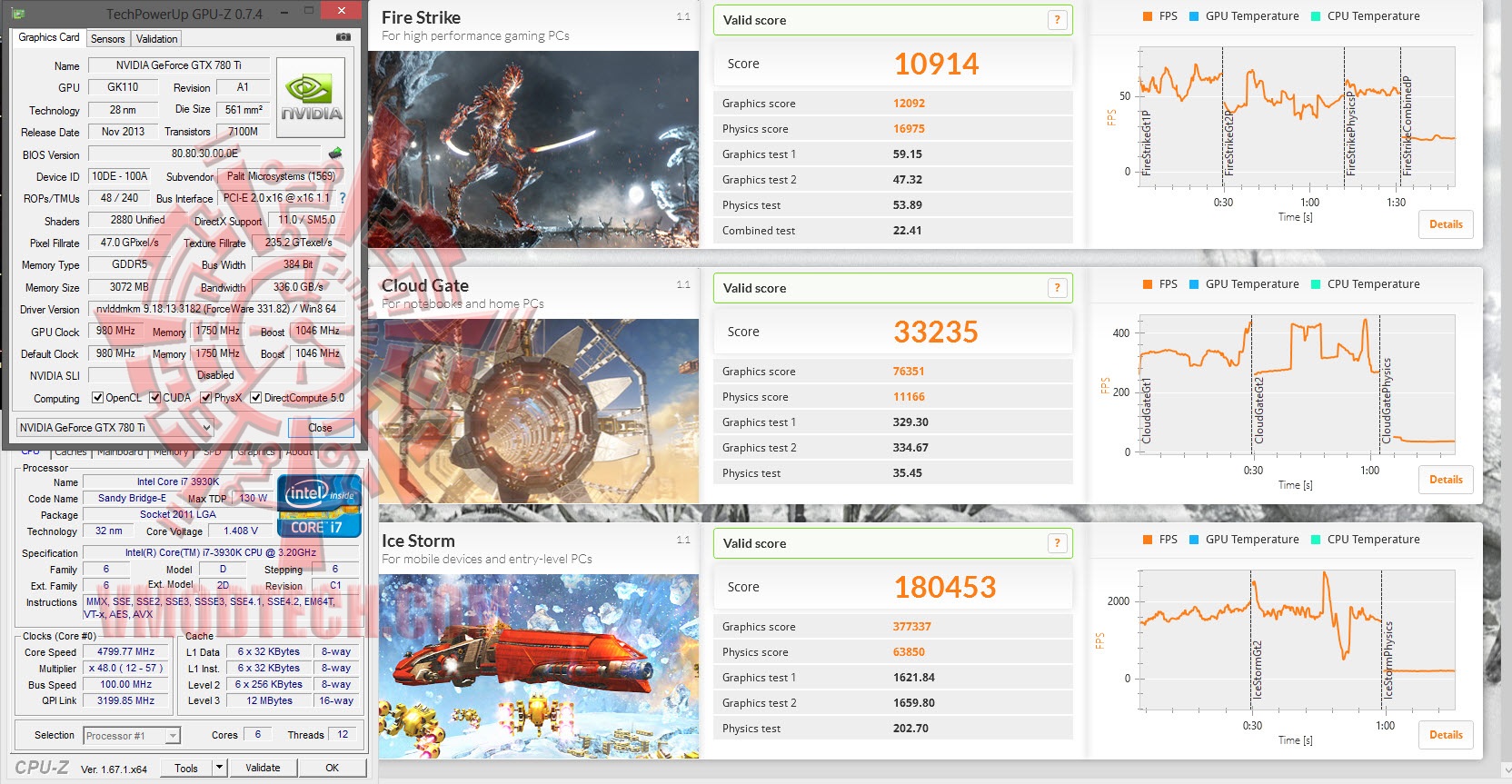Click the CPU-Z Validate button
1512x784 pixels.
coord(263,768)
